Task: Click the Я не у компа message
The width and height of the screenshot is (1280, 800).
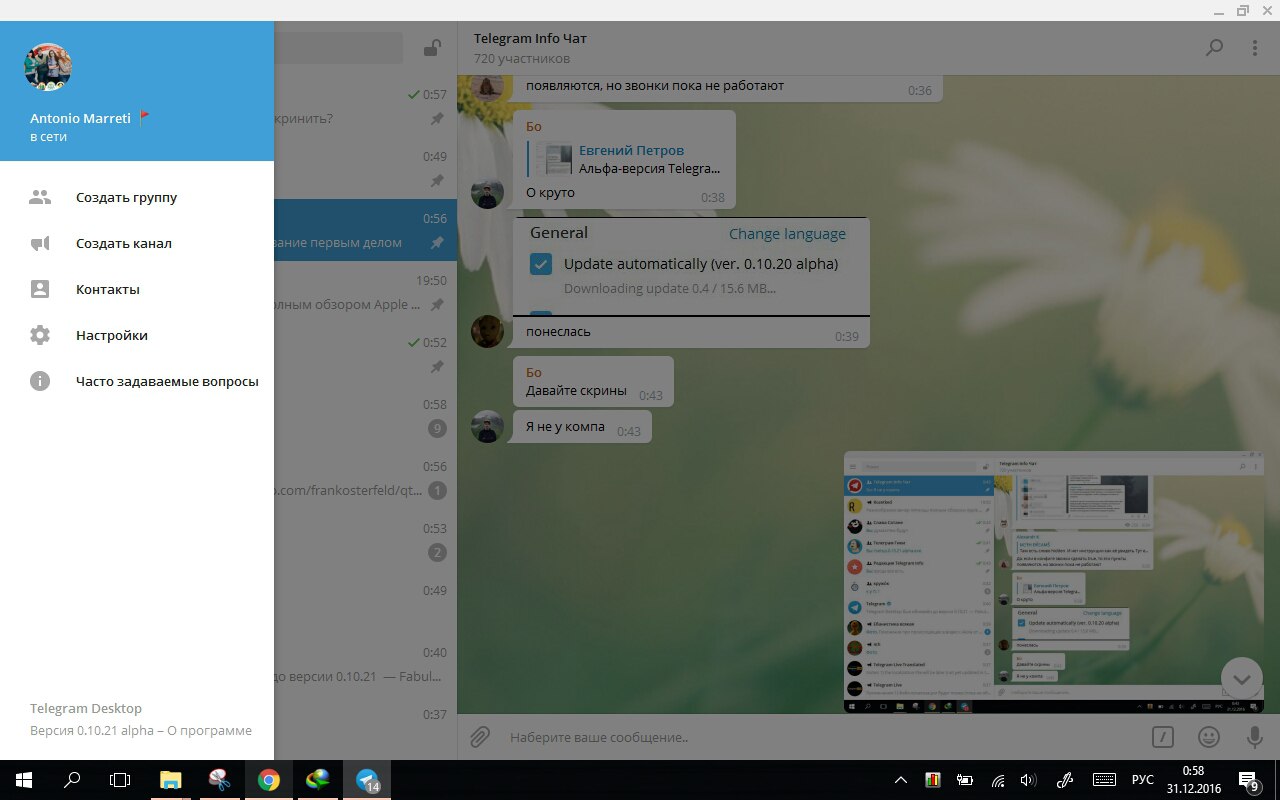Action: [582, 427]
